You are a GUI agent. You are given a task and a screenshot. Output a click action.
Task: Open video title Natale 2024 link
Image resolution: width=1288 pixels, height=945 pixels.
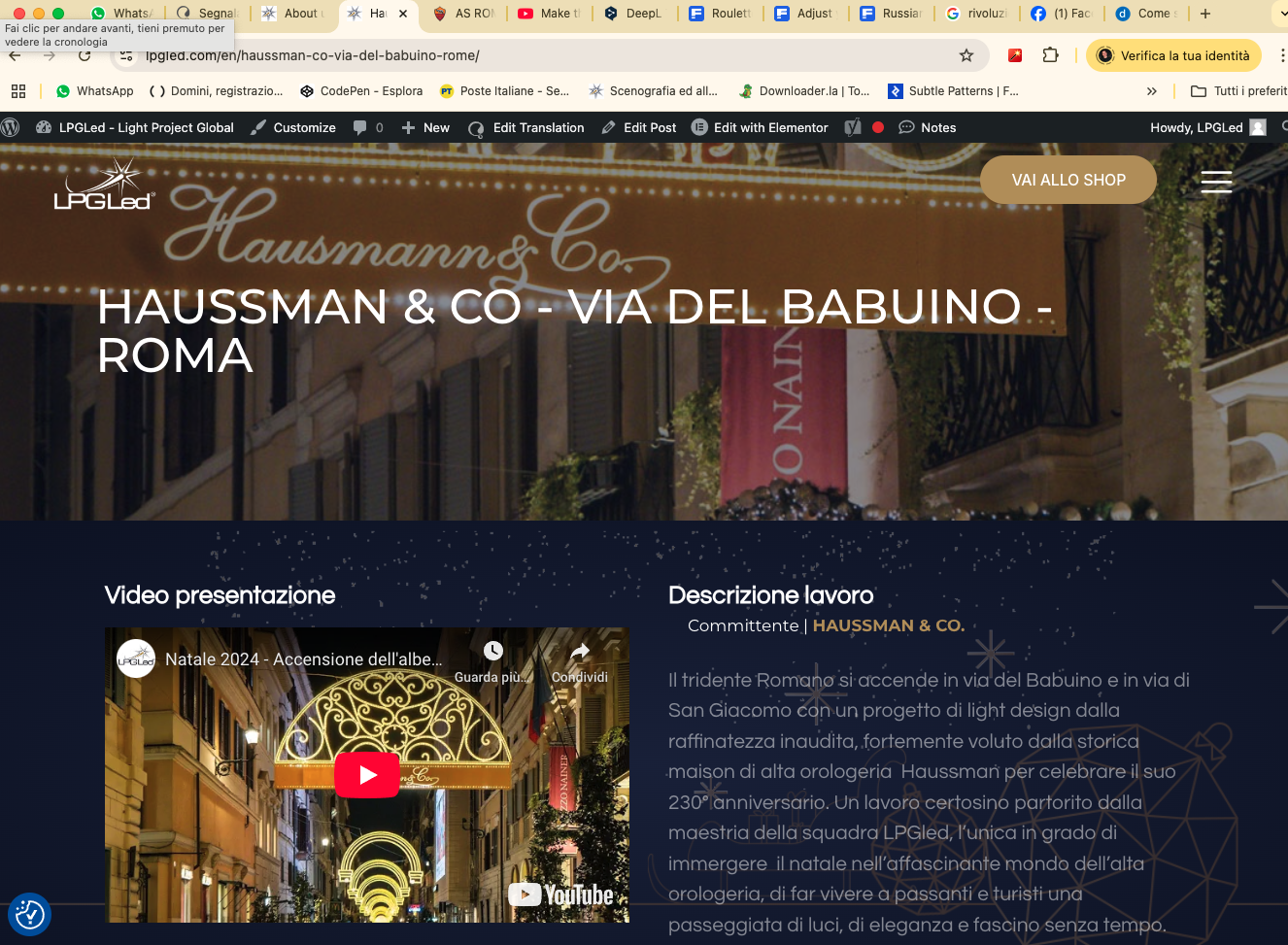[x=303, y=659]
